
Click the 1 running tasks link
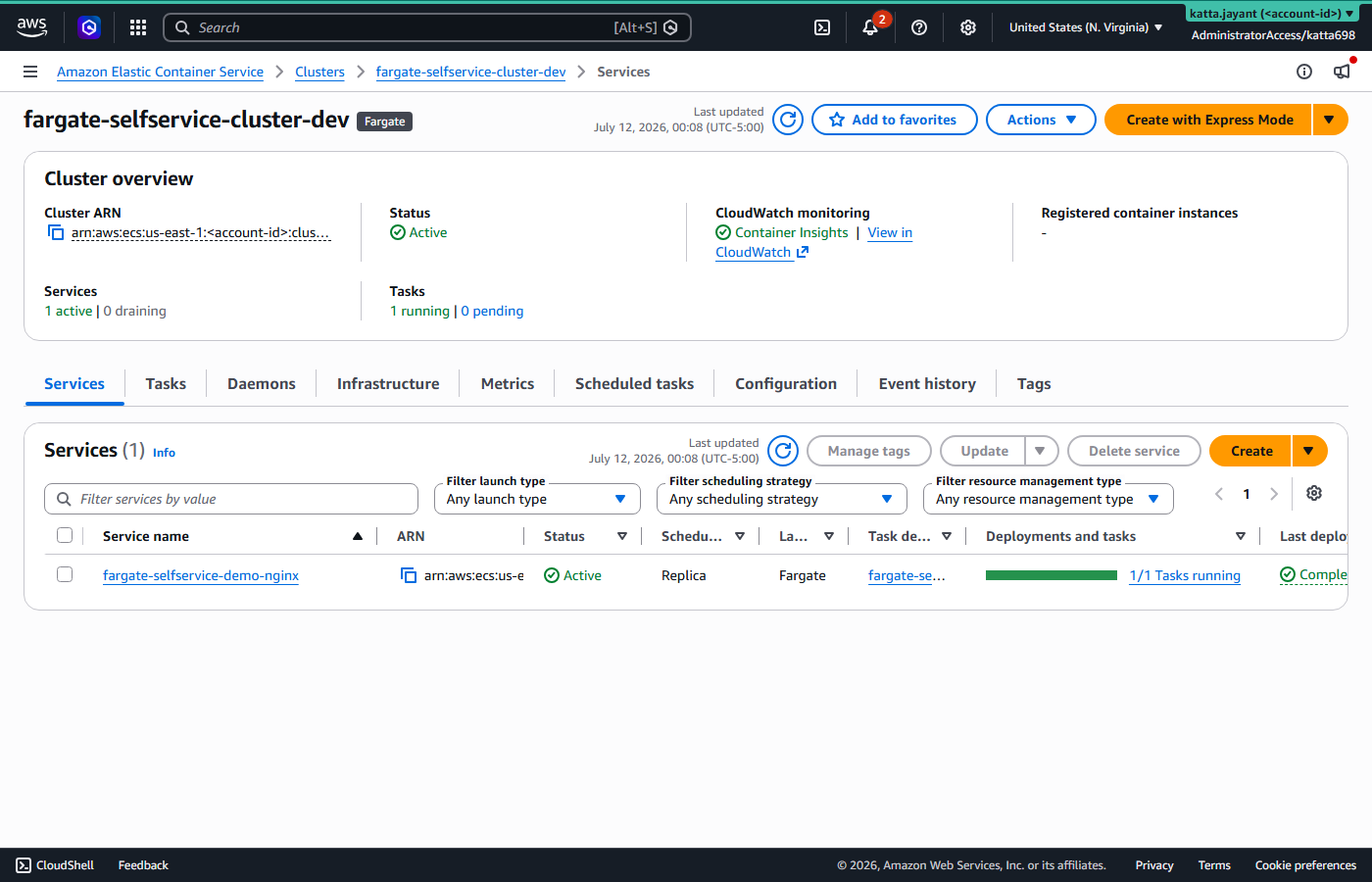point(419,311)
